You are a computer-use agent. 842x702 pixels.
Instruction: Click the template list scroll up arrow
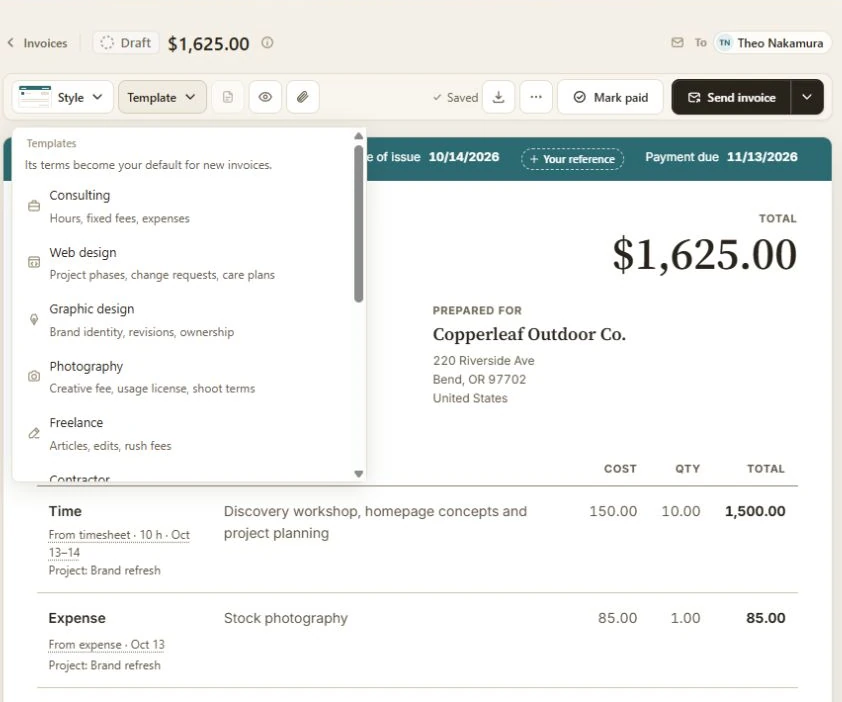[359, 136]
